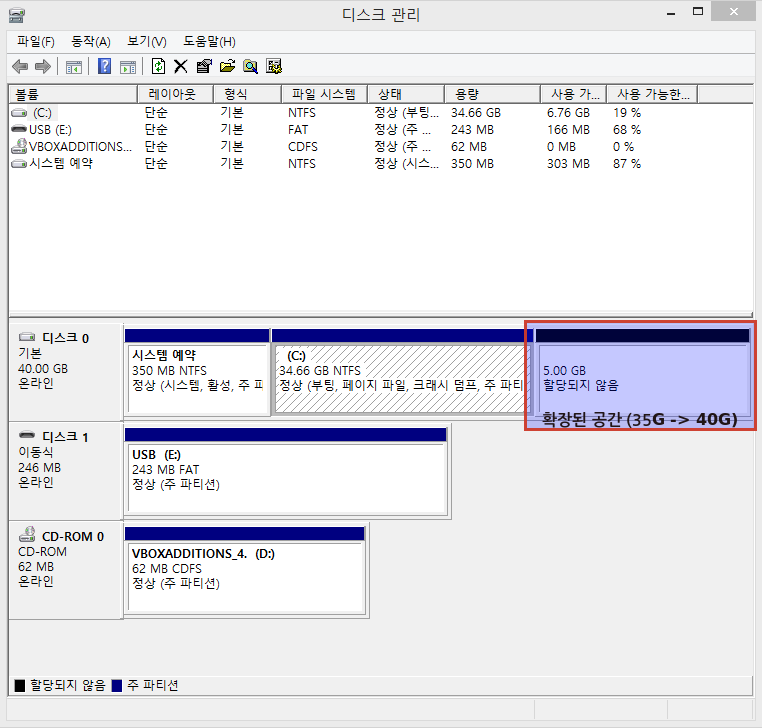The width and height of the screenshot is (762, 728).
Task: Click the Disk Management title bar icon
Action: (17, 15)
